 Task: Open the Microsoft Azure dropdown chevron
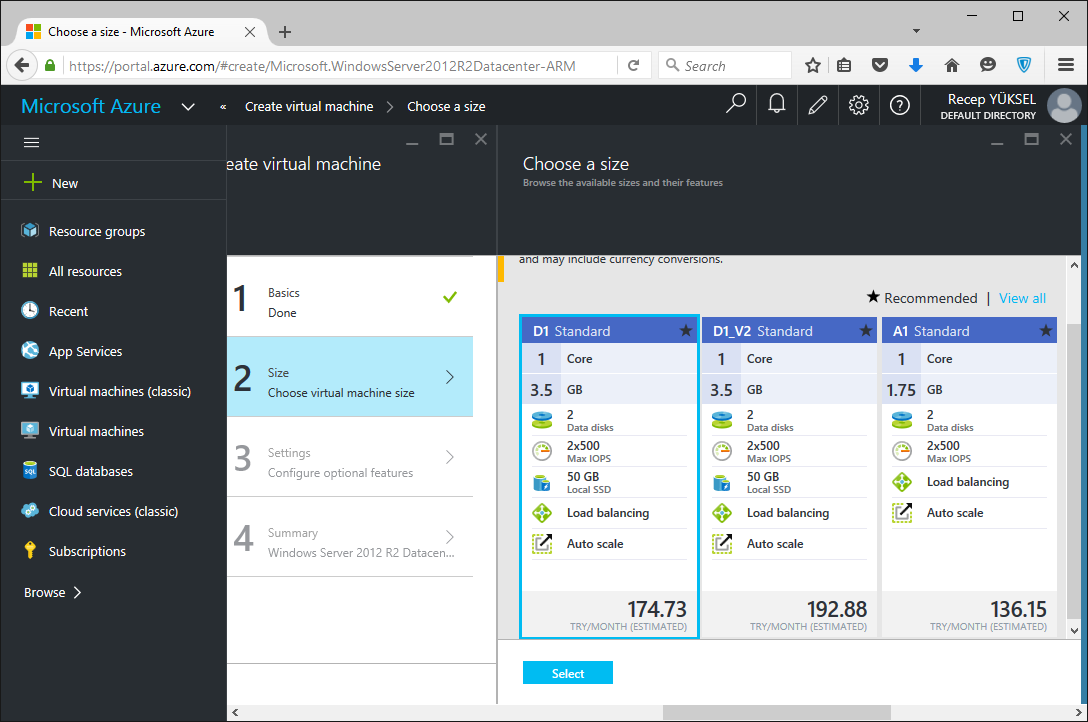coord(187,107)
